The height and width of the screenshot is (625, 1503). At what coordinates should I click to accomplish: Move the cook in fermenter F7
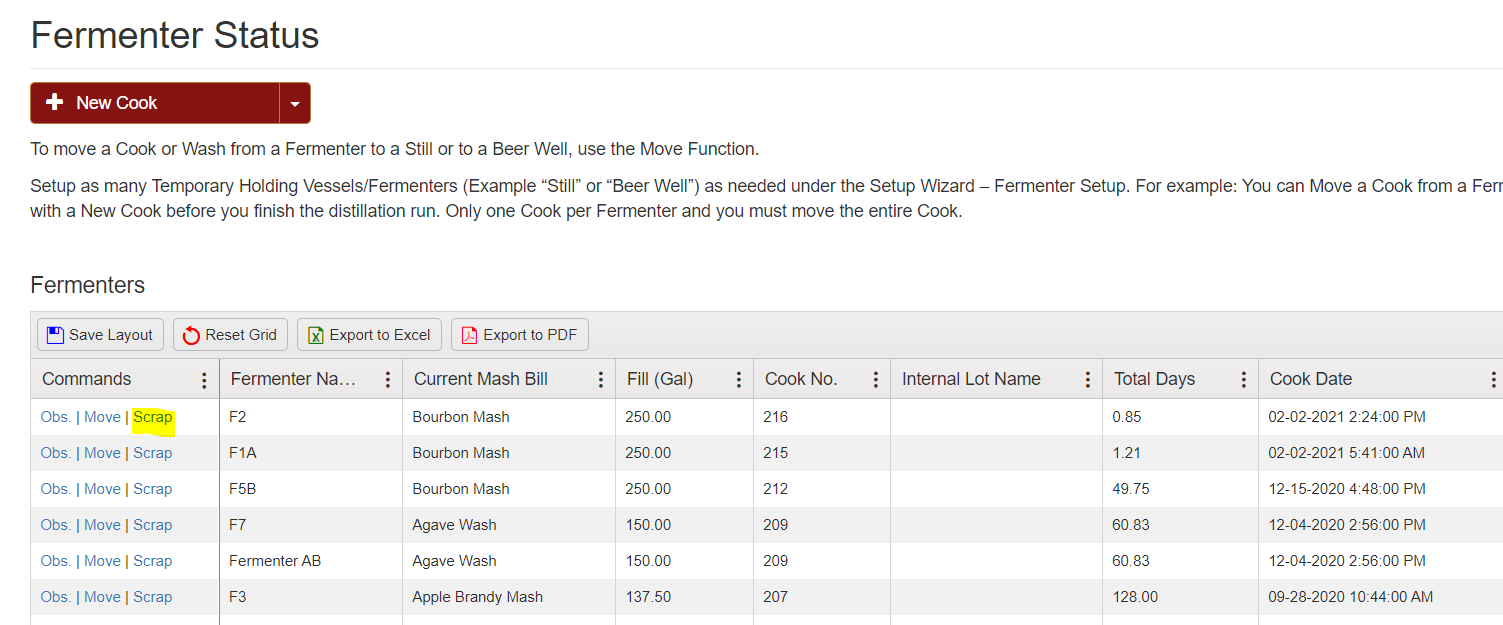point(102,525)
